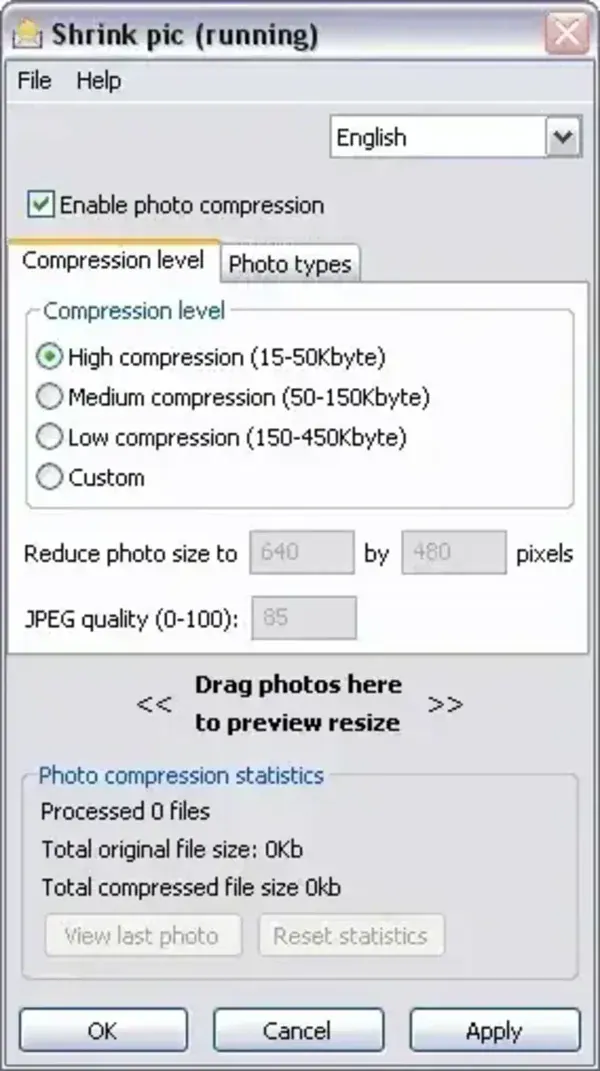Switch to the Photo types tab

click(289, 263)
